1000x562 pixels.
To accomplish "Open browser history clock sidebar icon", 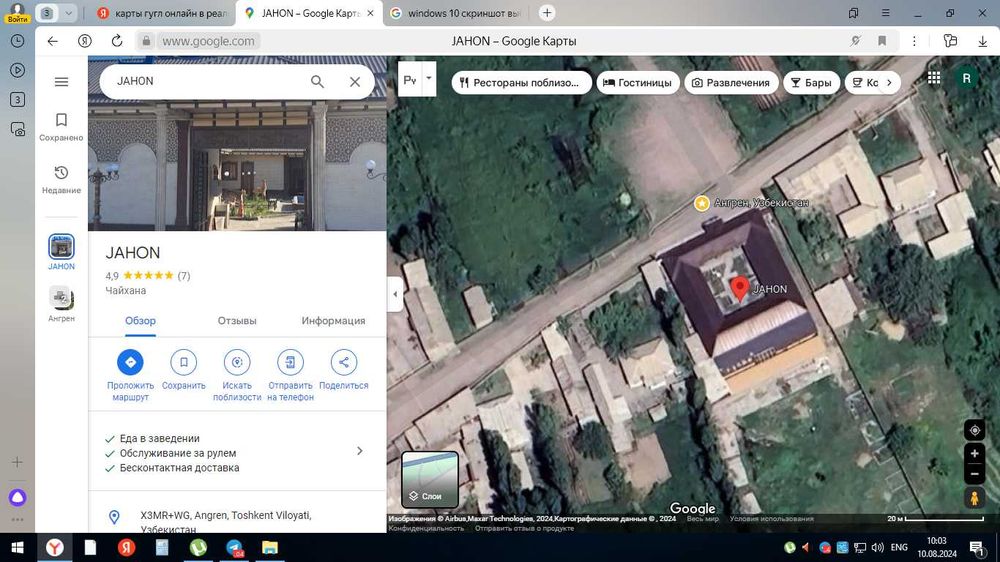I will [17, 41].
